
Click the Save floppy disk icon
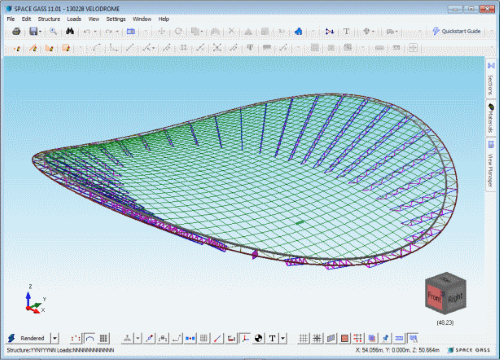(x=33, y=32)
